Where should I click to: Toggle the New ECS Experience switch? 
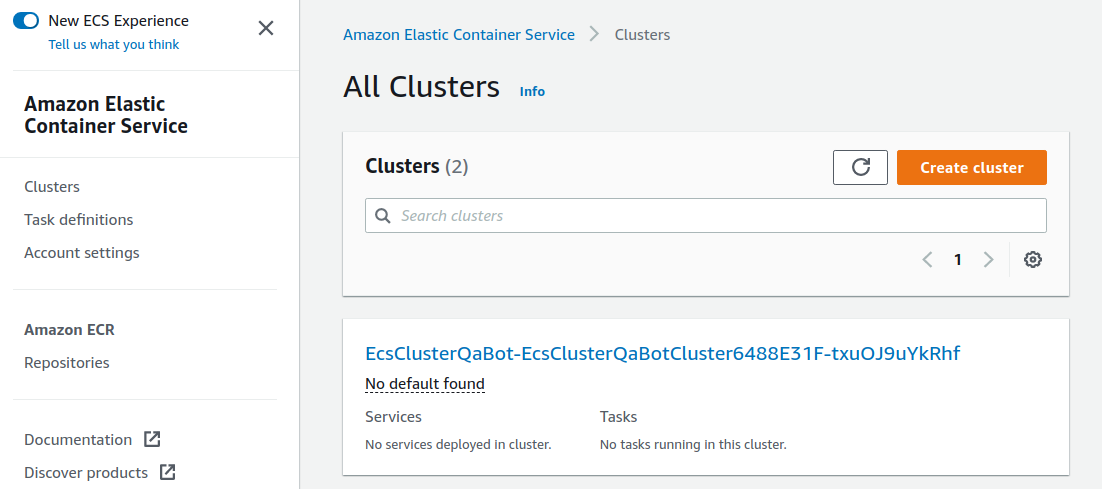[26, 20]
